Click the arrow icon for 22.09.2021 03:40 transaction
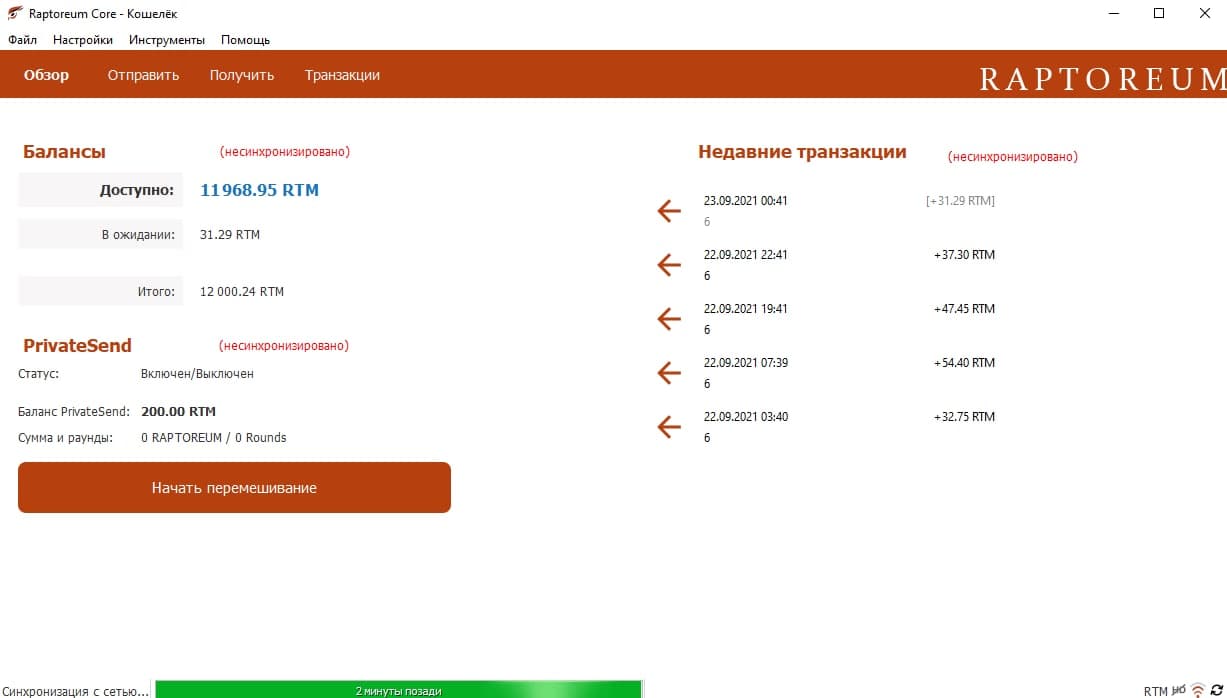 (x=669, y=427)
